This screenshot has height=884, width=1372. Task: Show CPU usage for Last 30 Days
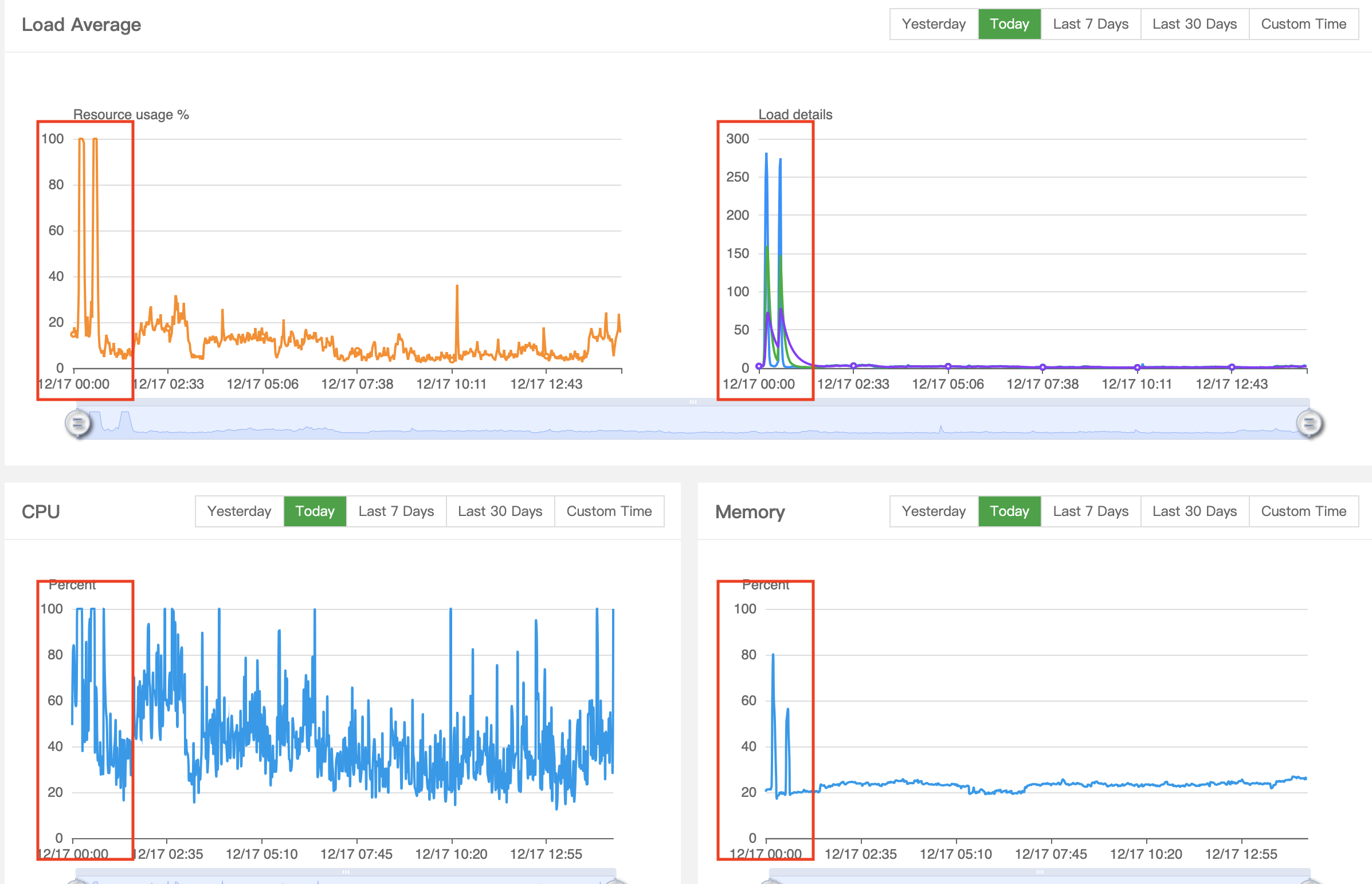500,511
